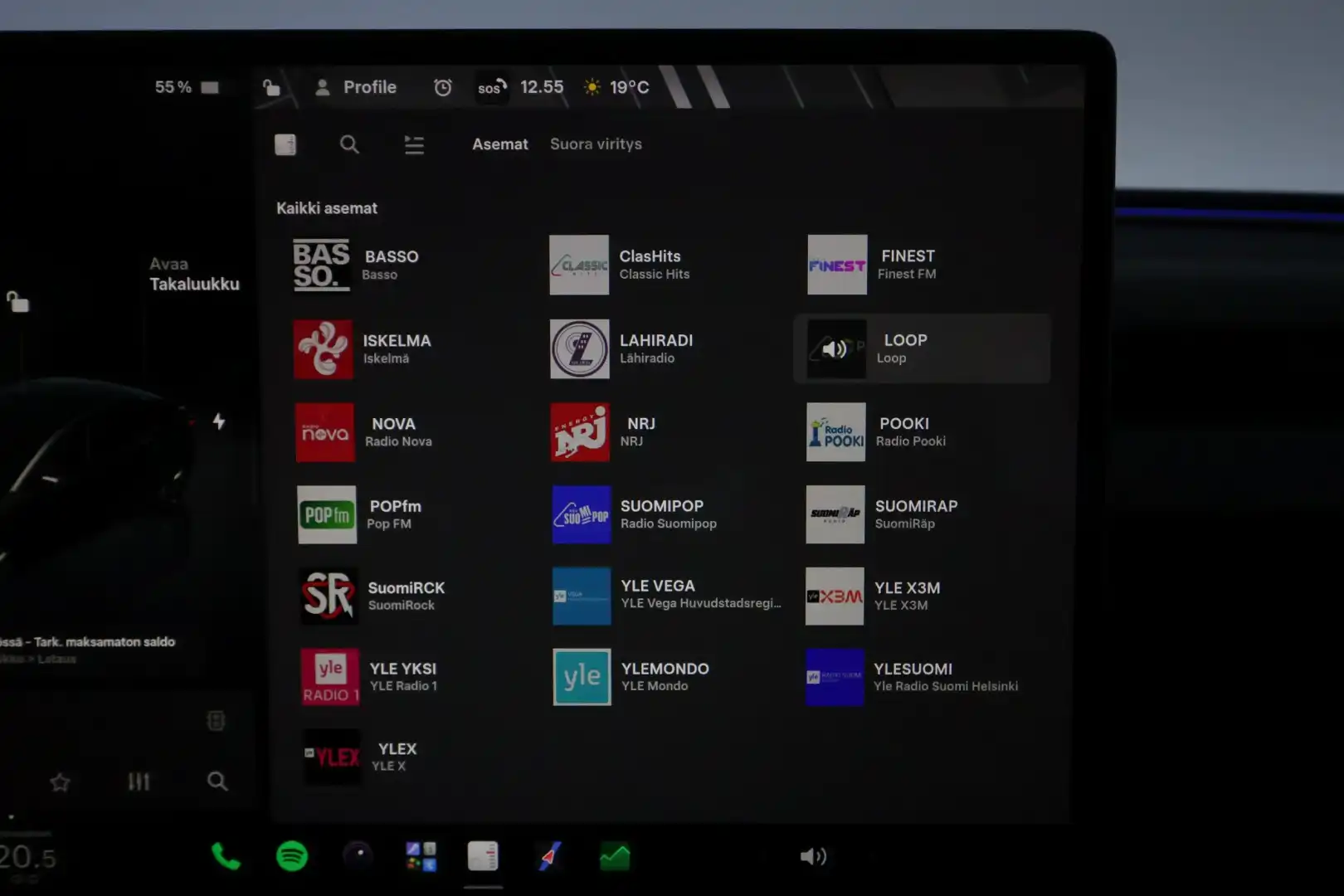1344x896 pixels.
Task: Open the app launcher grid in the dock
Action: coord(421,856)
